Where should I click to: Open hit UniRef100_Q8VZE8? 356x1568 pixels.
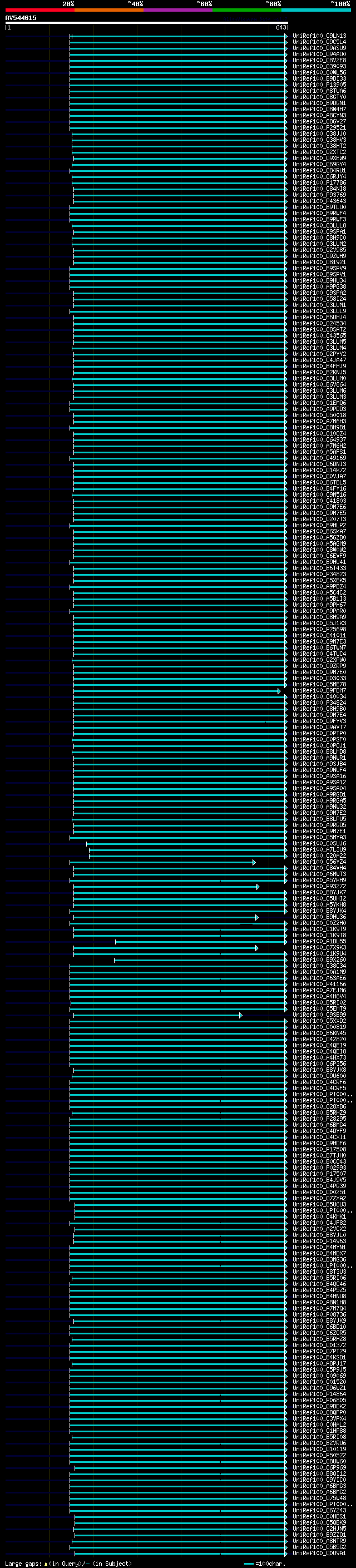click(319, 61)
